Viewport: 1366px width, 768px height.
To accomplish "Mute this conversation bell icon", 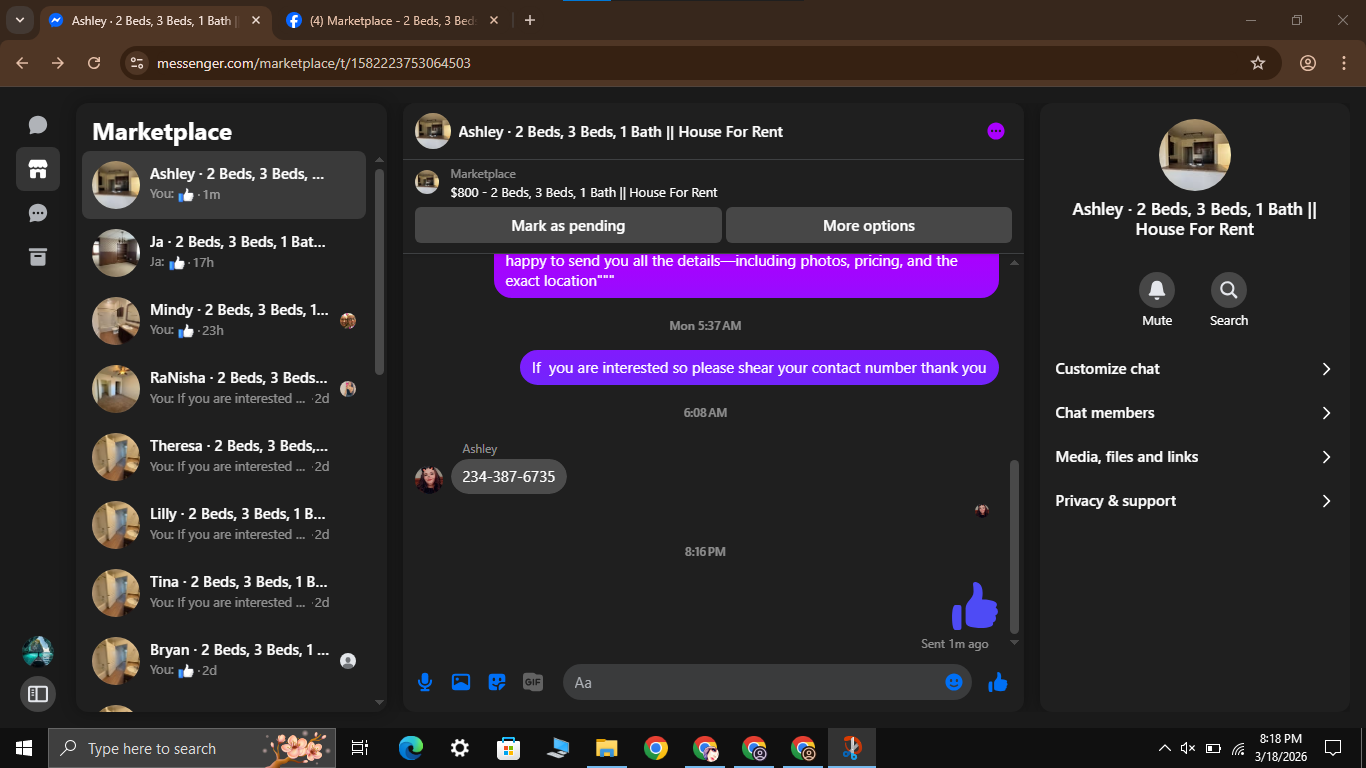I will [1157, 290].
